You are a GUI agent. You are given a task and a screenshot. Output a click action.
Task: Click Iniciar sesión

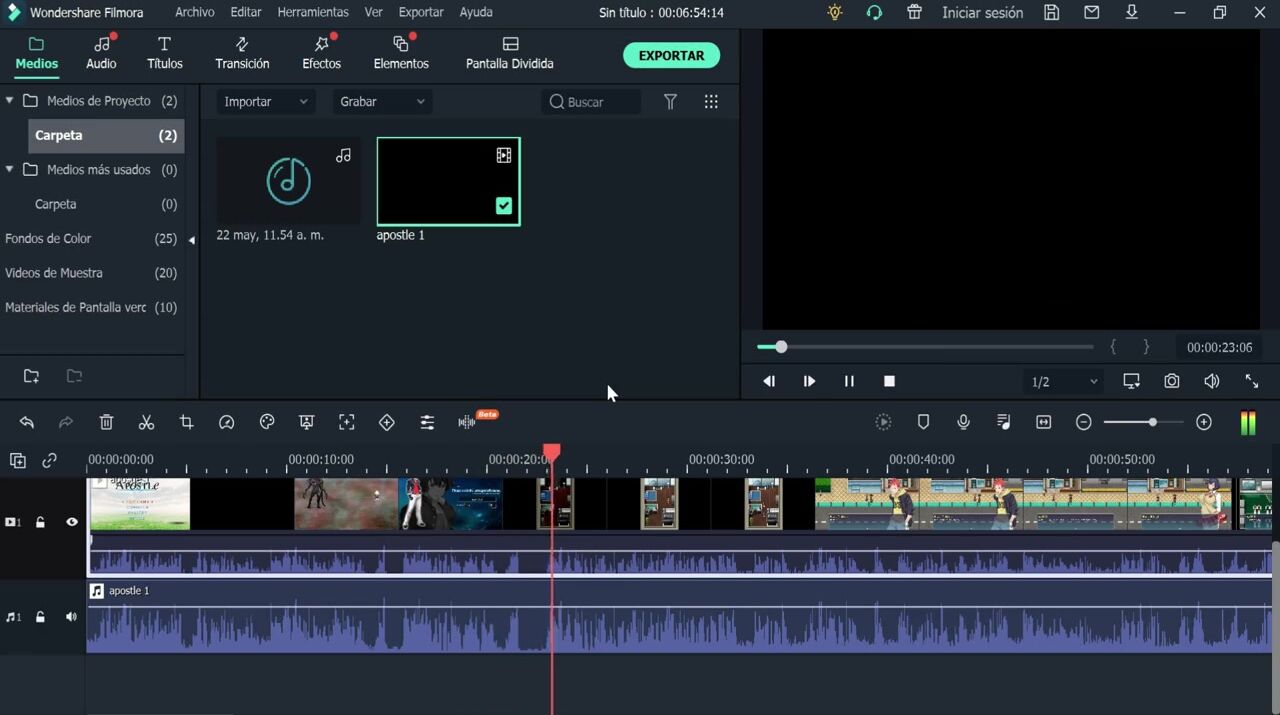coord(982,13)
